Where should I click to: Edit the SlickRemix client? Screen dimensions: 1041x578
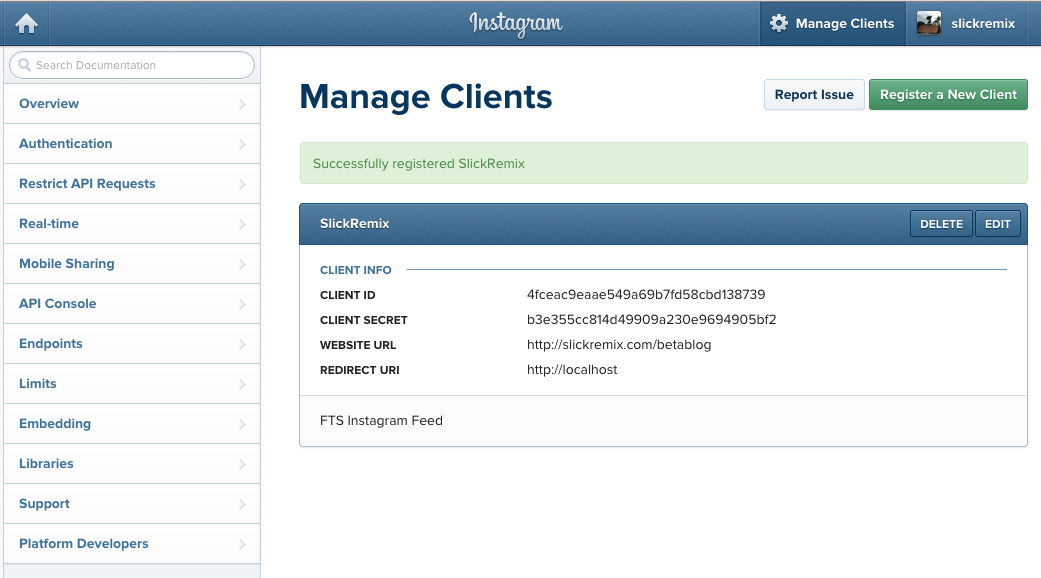tap(997, 224)
